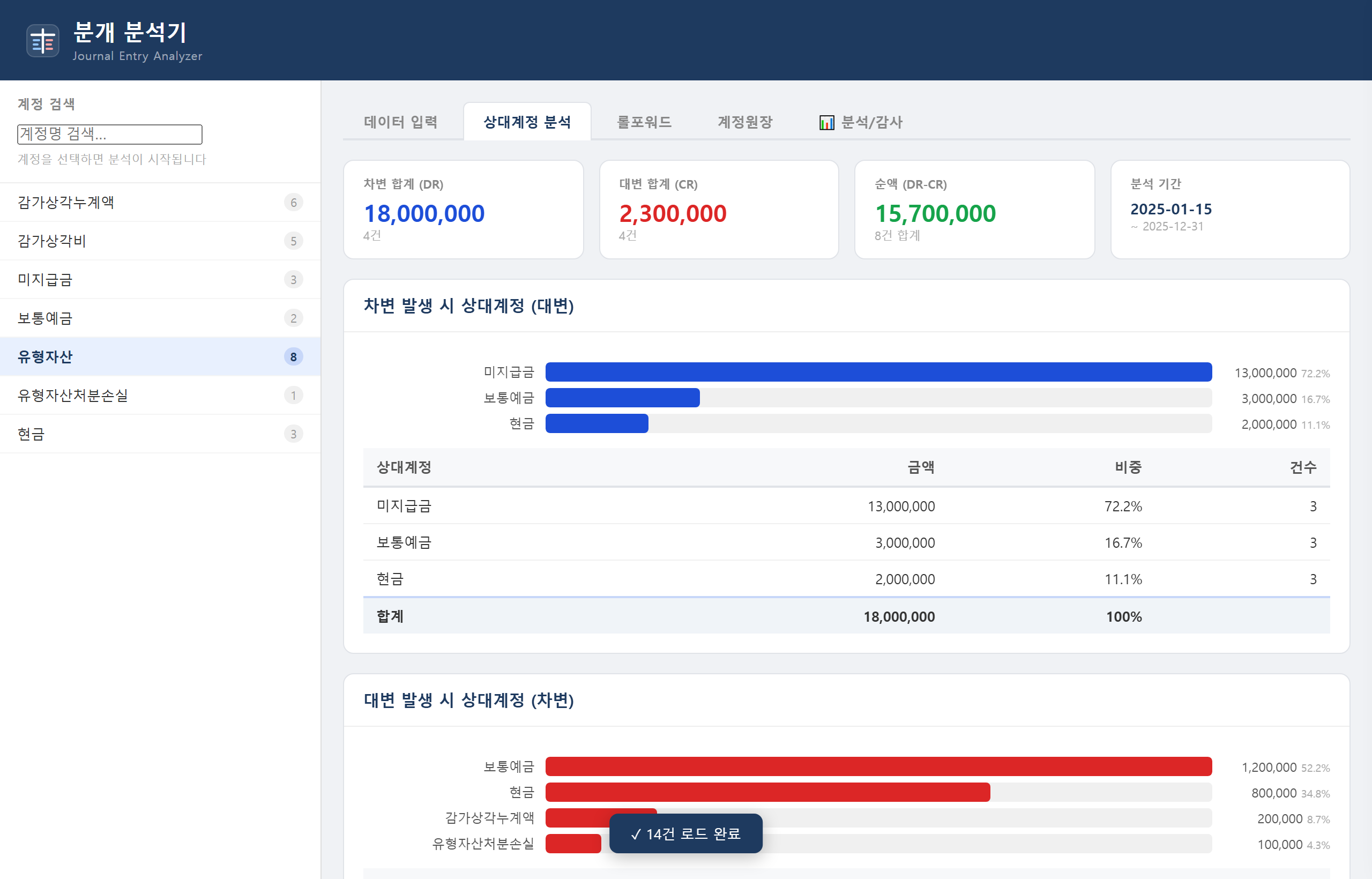Click 2,000,000 amount in 현금 table row
Viewport: 1372px width, 879px height.
[x=905, y=579]
